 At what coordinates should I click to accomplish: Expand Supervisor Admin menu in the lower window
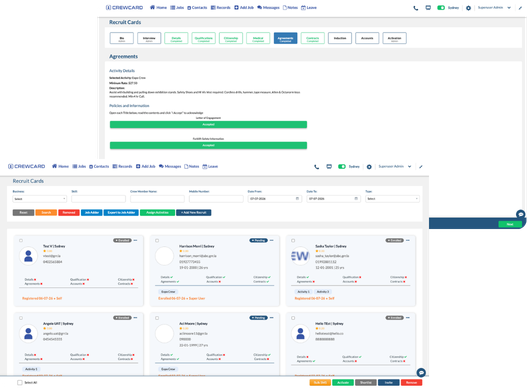tap(395, 166)
